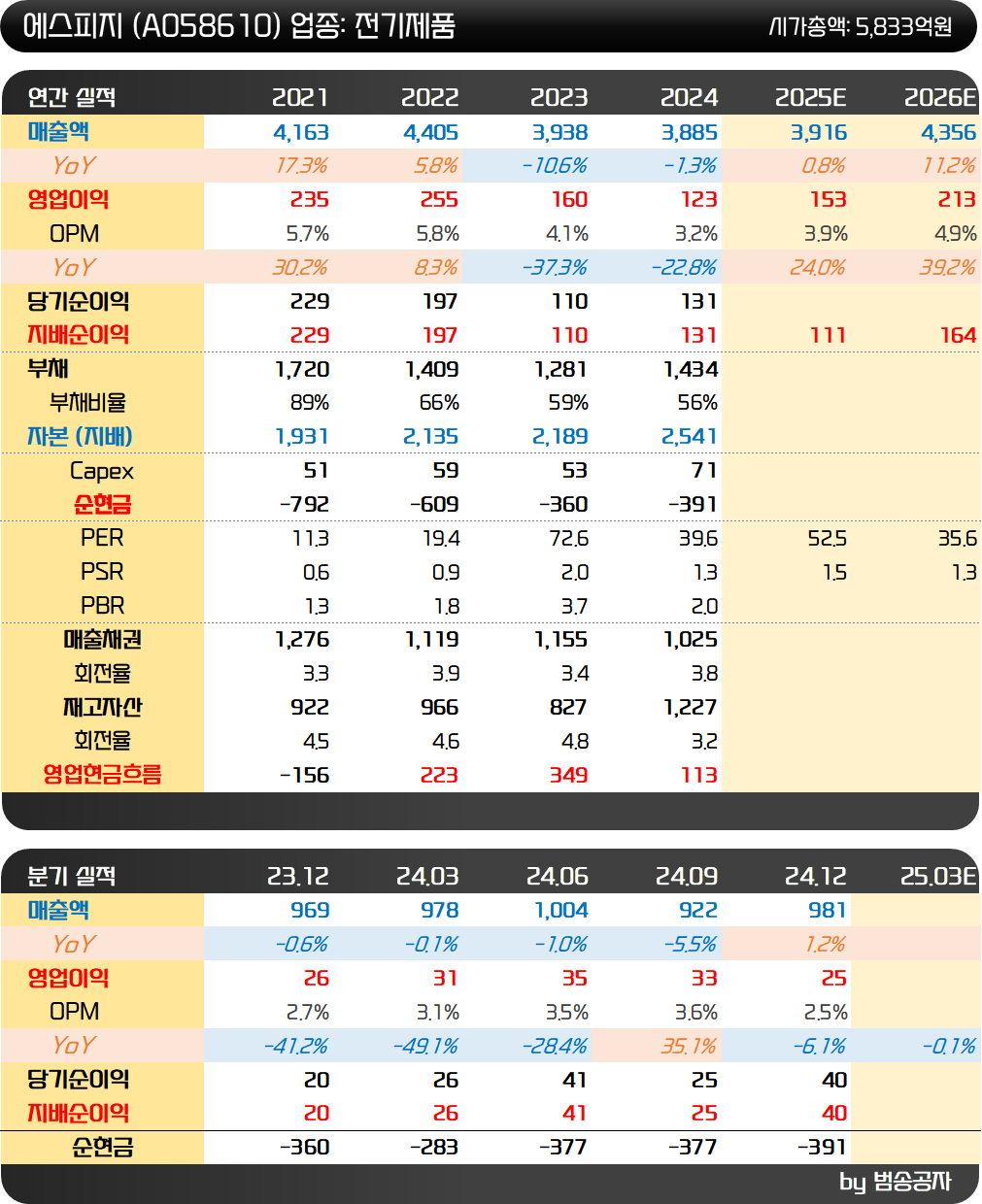Screen dimensions: 982x1204
Task: Click the 당기순이익 row label in annual table
Action: (78, 301)
